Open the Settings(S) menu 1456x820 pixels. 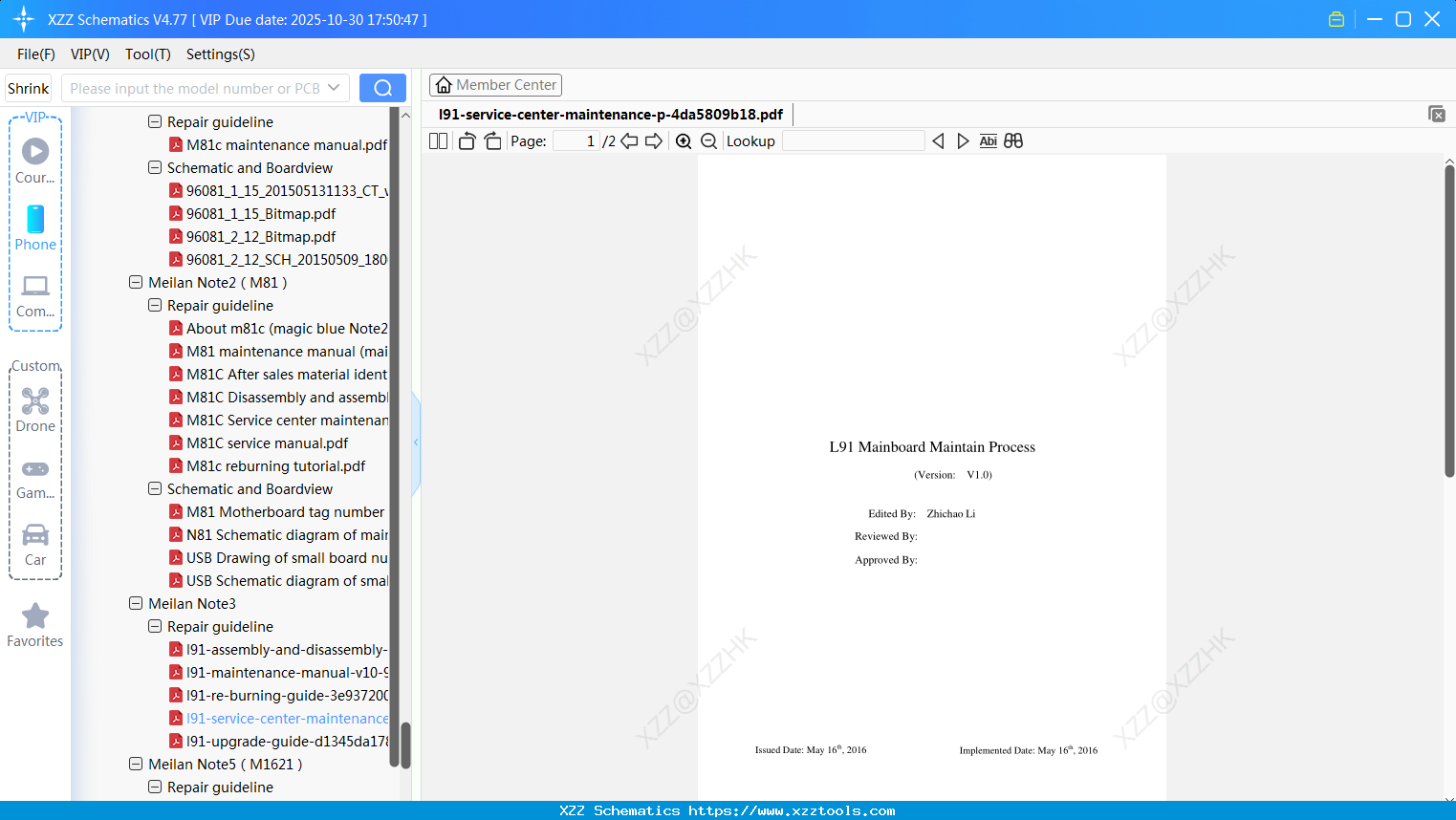pos(221,54)
